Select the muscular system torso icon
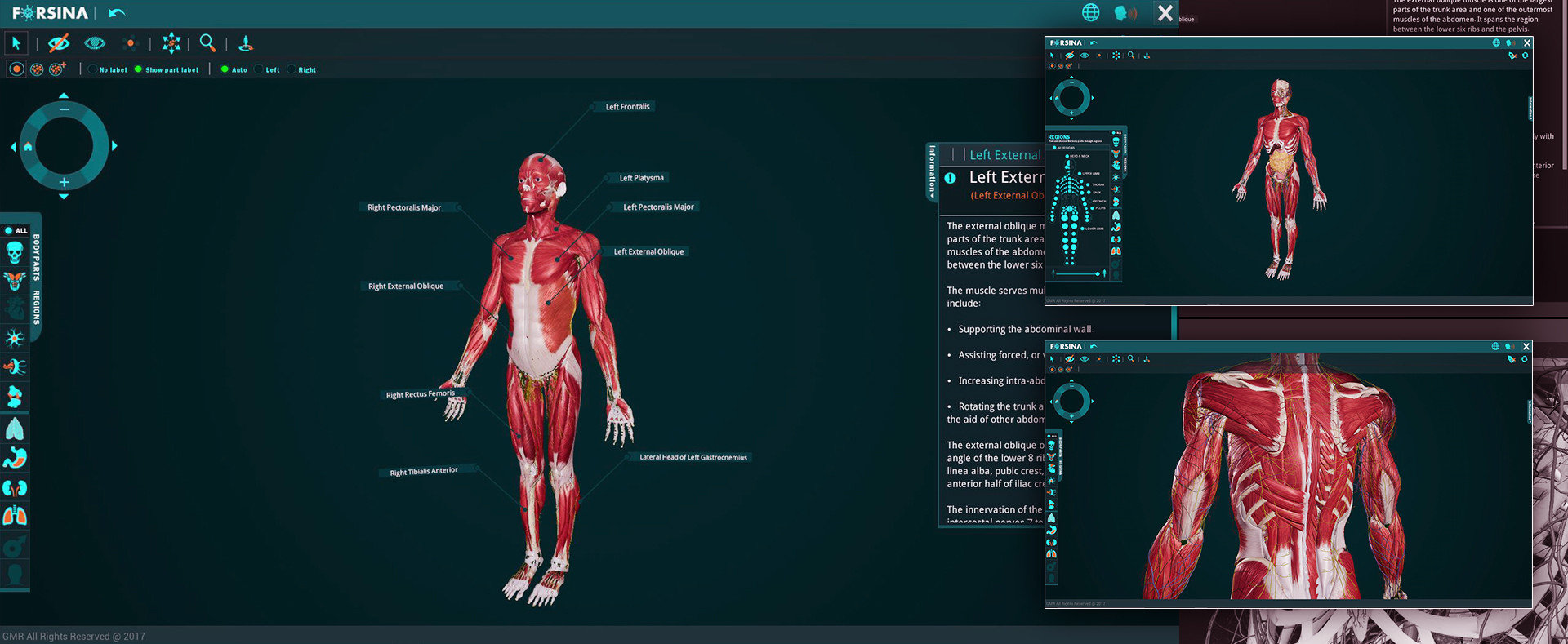Screen dimensions: 1568x644 click(15, 281)
